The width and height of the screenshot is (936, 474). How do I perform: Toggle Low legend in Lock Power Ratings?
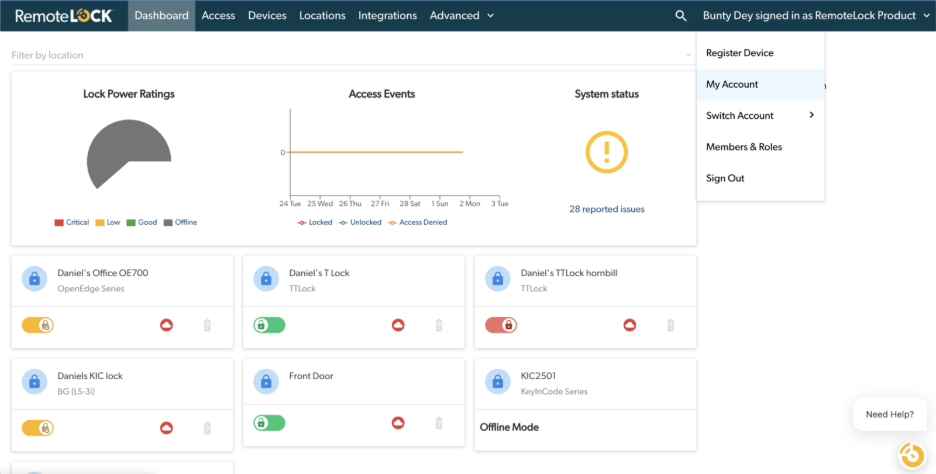pyautogui.click(x=108, y=223)
